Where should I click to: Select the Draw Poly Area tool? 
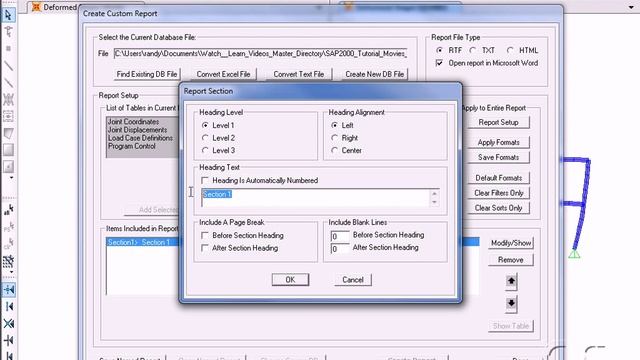coord(8,133)
